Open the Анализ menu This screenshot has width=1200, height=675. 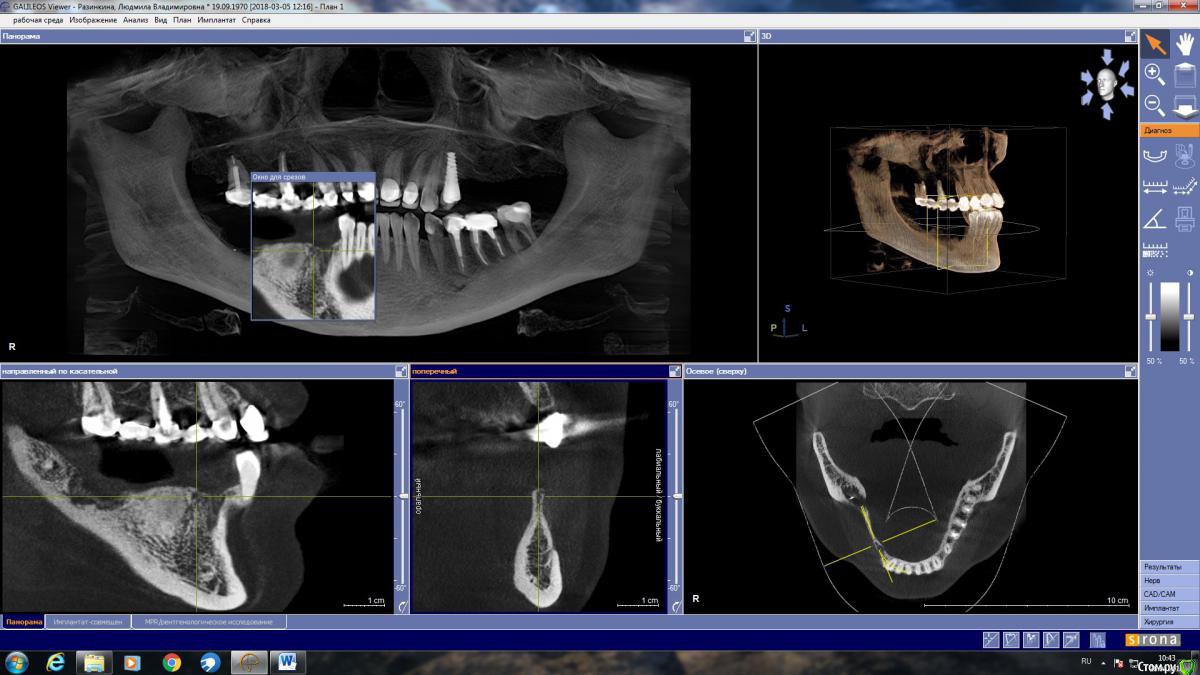coord(135,20)
